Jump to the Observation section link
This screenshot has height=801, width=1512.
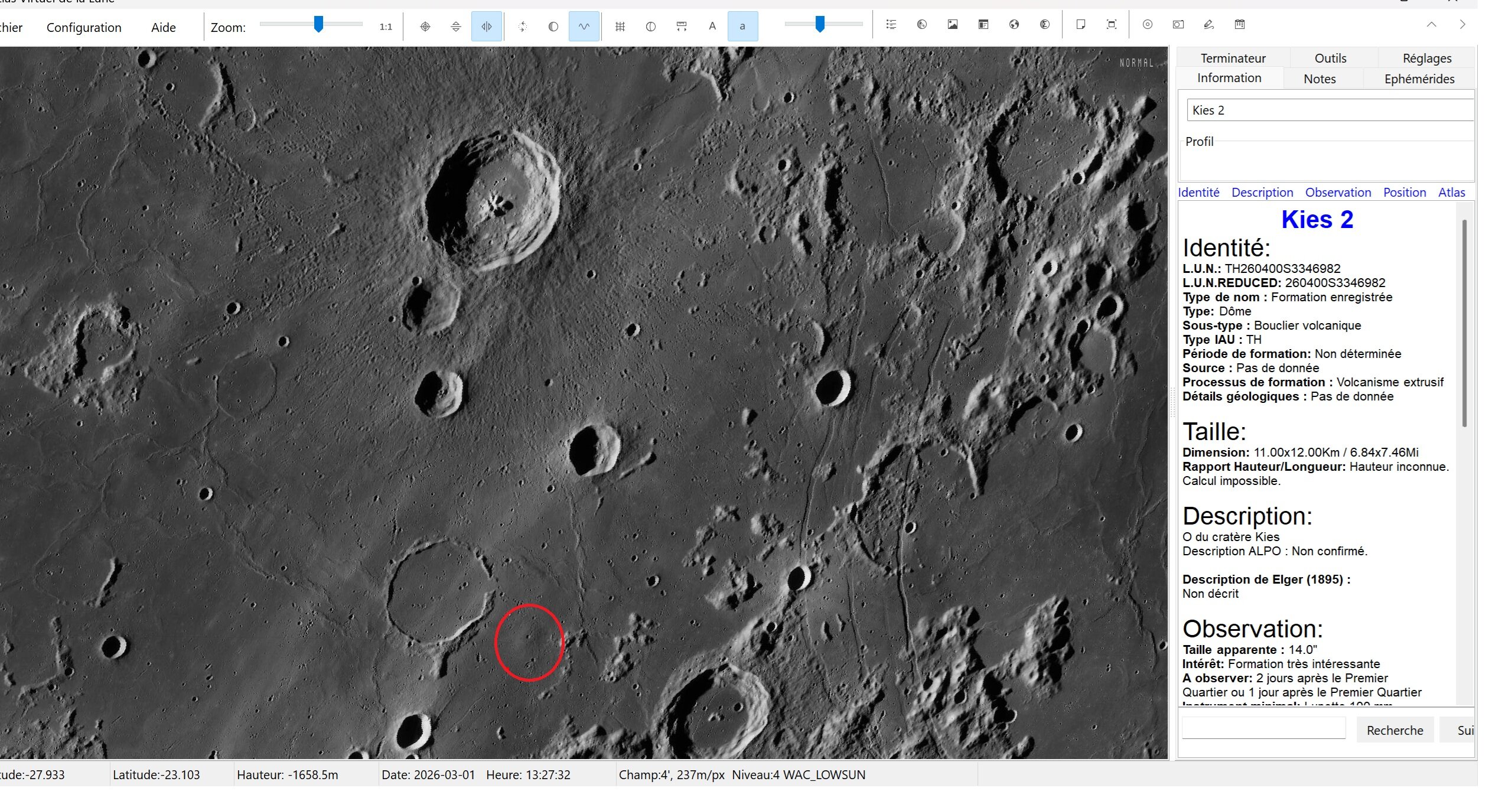[x=1338, y=192]
